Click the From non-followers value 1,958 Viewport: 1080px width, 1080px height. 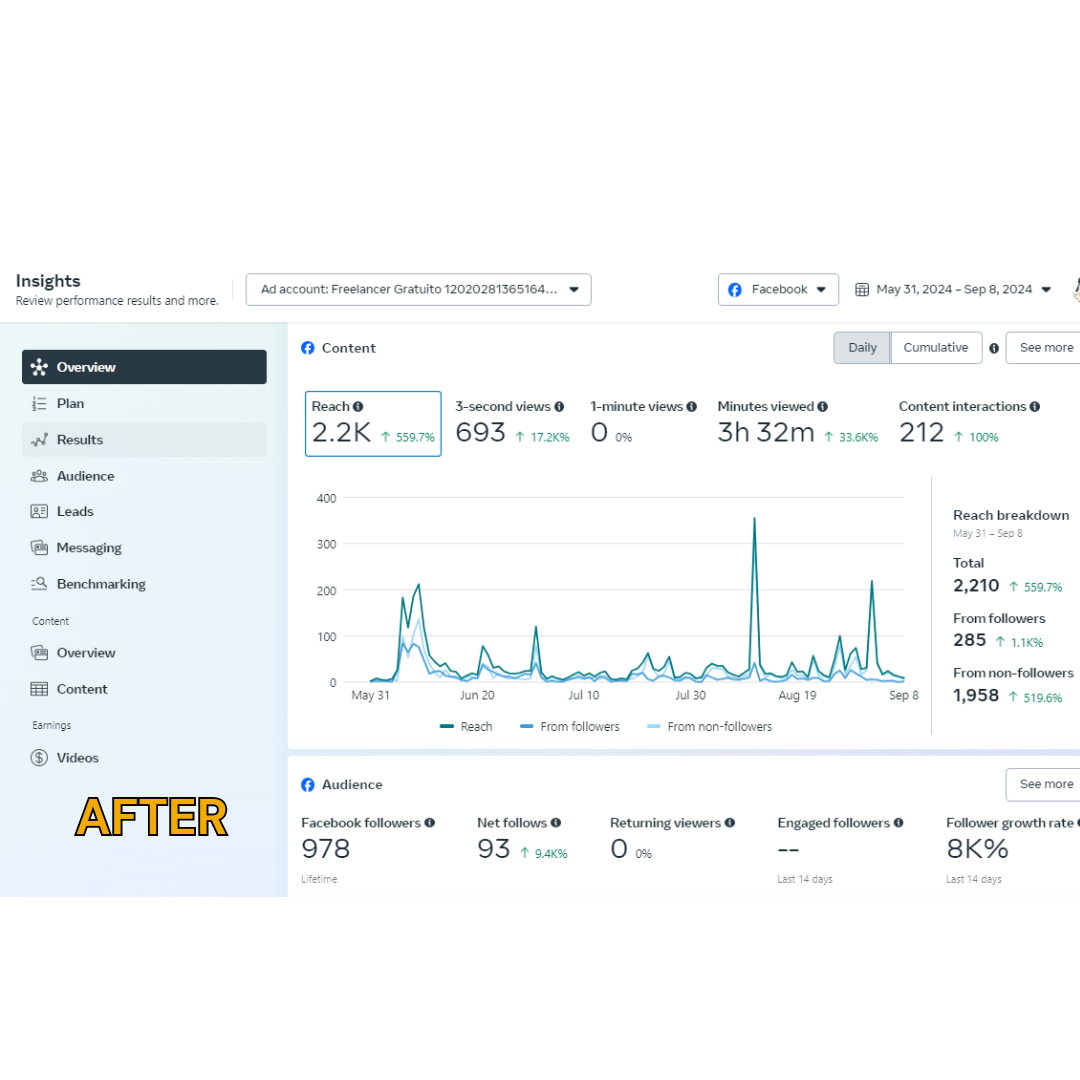coord(976,695)
